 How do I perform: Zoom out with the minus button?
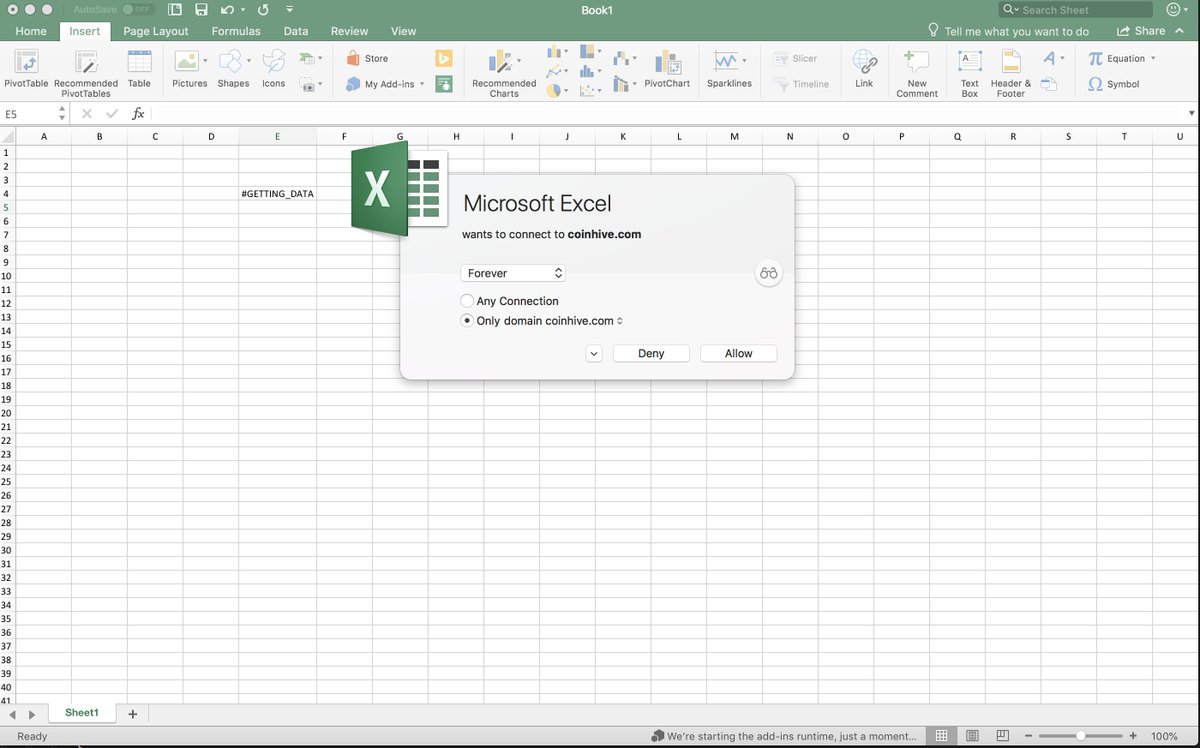click(x=1027, y=736)
